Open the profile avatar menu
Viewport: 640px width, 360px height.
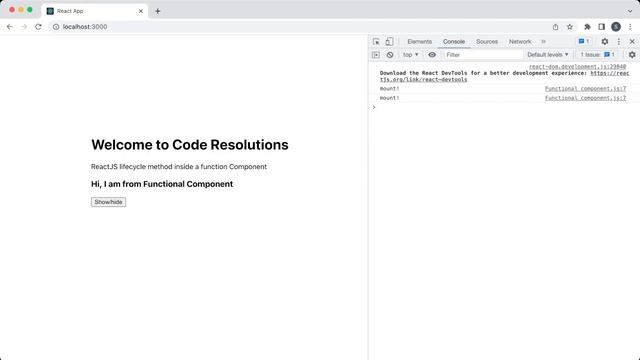click(x=616, y=27)
